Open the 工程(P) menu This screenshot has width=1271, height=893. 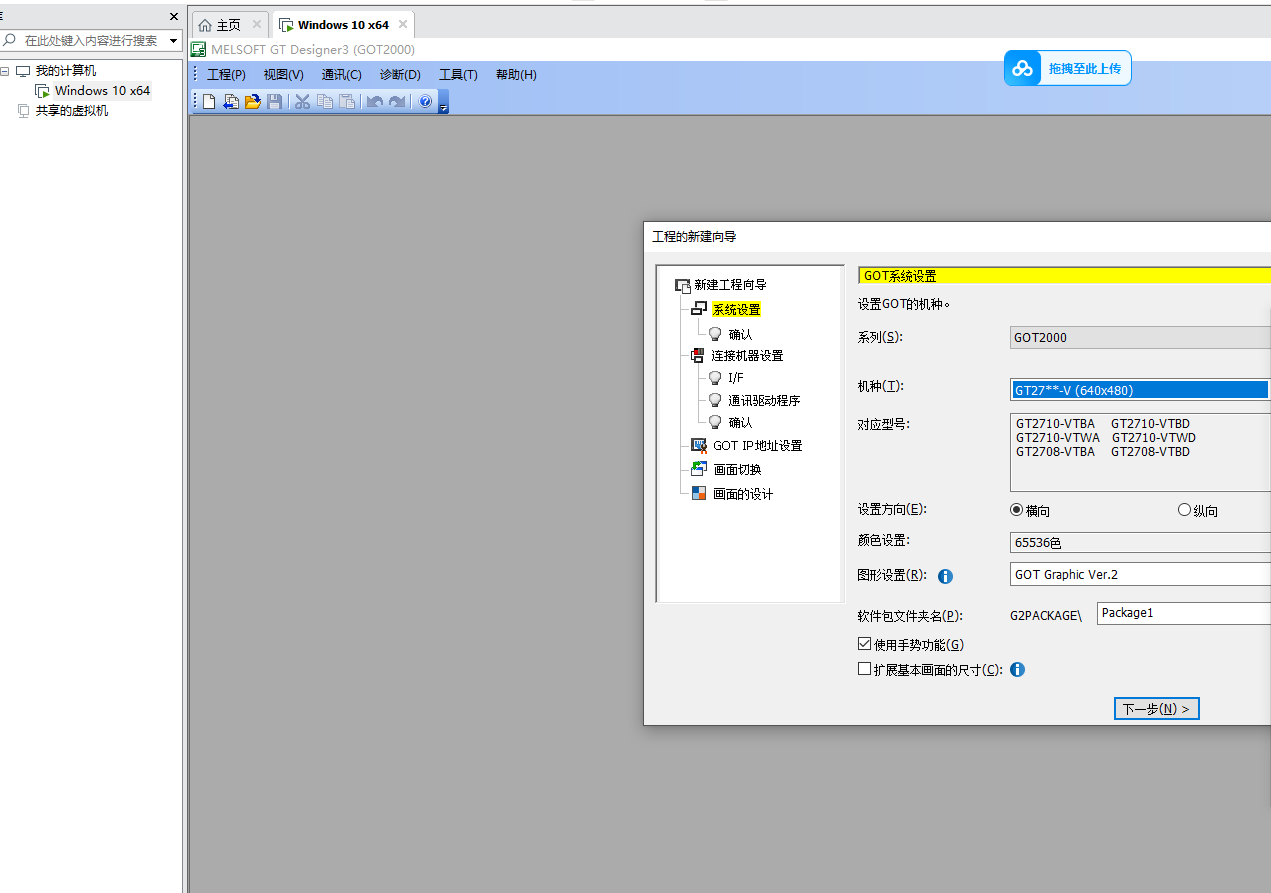[226, 75]
